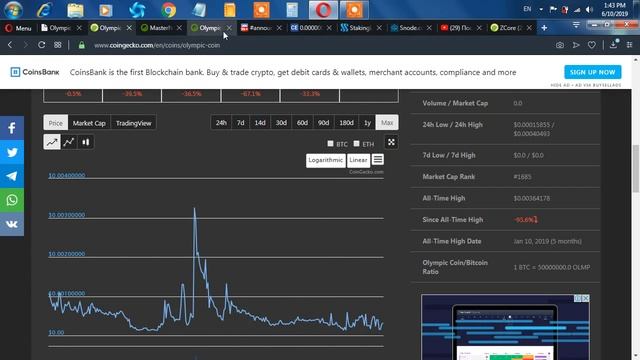The width and height of the screenshot is (640, 360).
Task: Share via Telegram sidebar icon
Action: click(12, 176)
